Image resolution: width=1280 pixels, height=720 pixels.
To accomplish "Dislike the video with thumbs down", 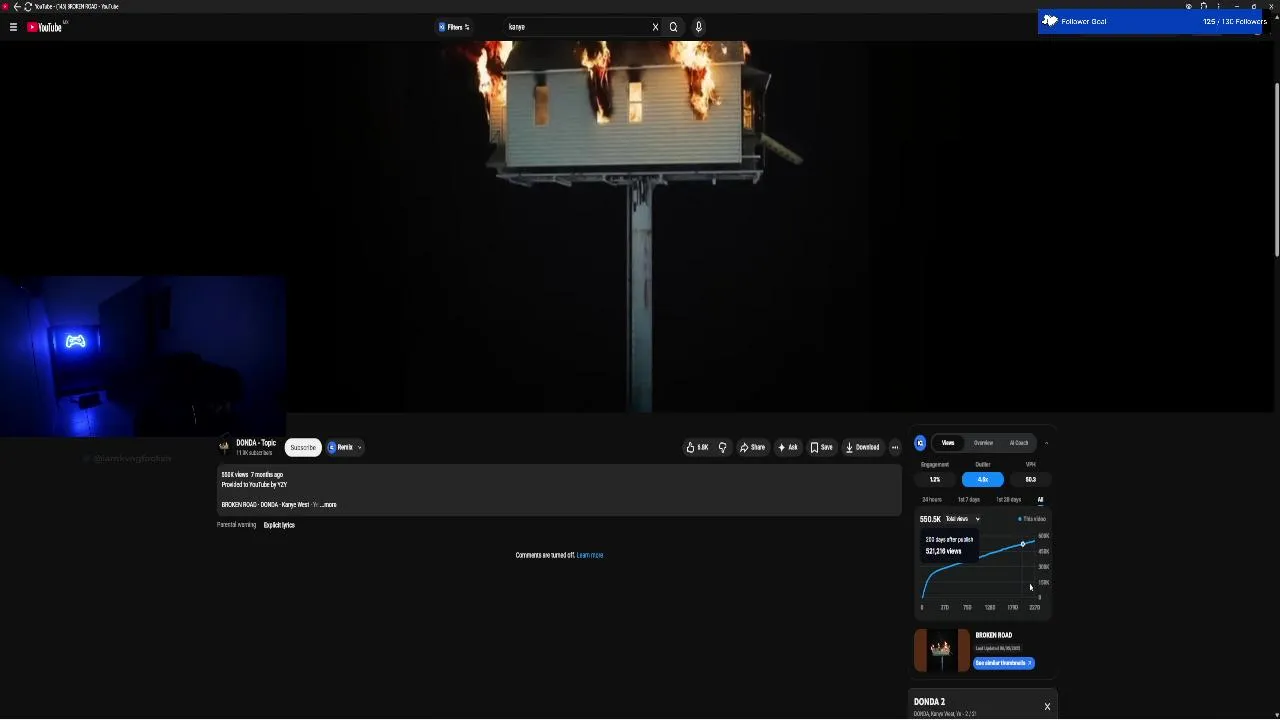I will click(x=722, y=447).
